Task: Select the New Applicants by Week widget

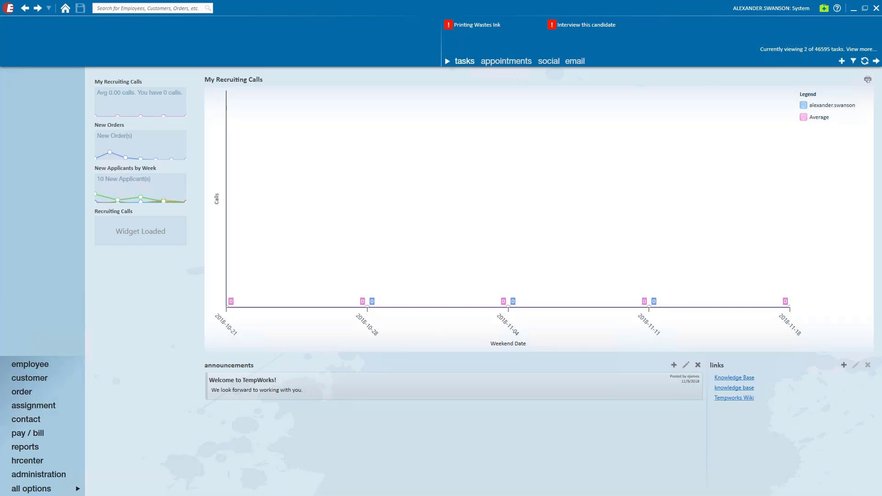Action: 140,188
